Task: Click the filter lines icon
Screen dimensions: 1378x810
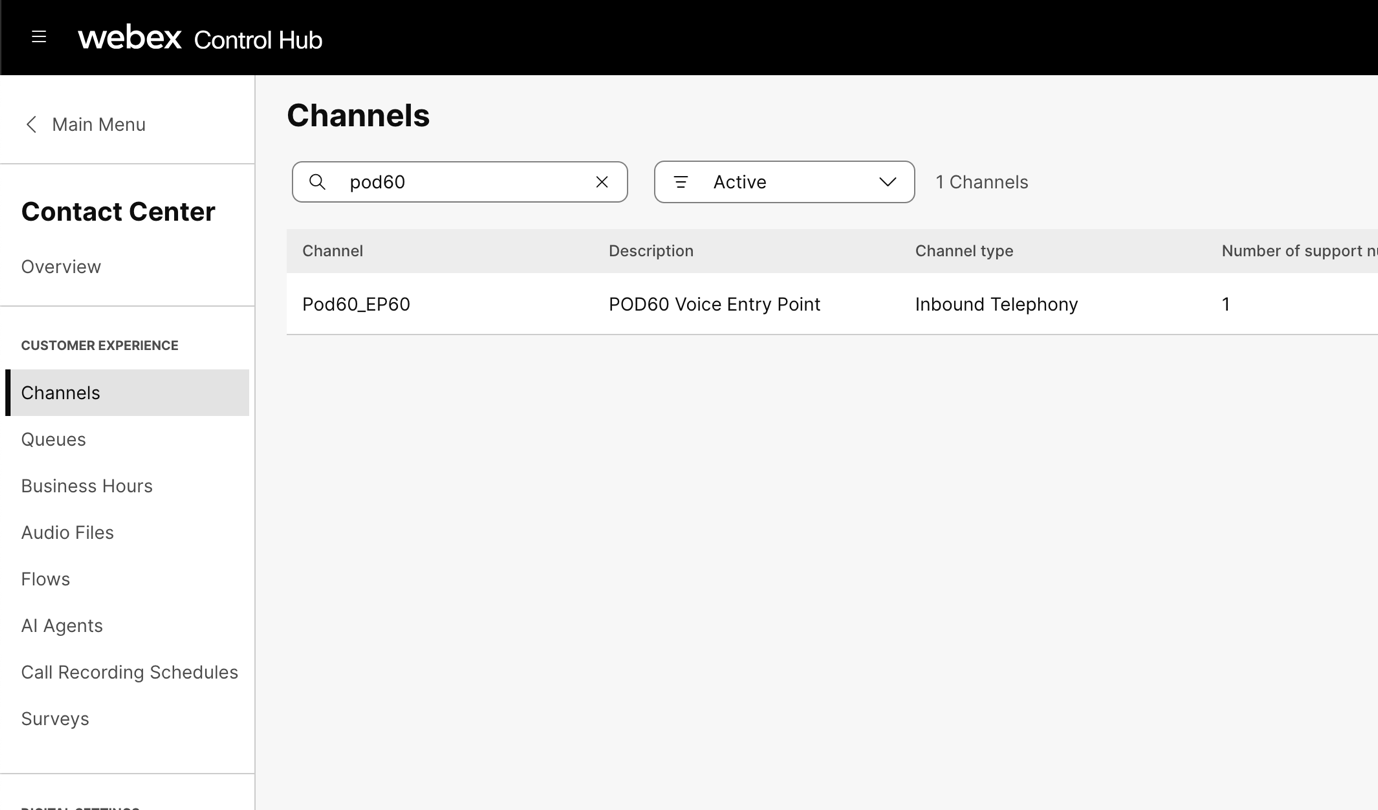Action: point(681,182)
